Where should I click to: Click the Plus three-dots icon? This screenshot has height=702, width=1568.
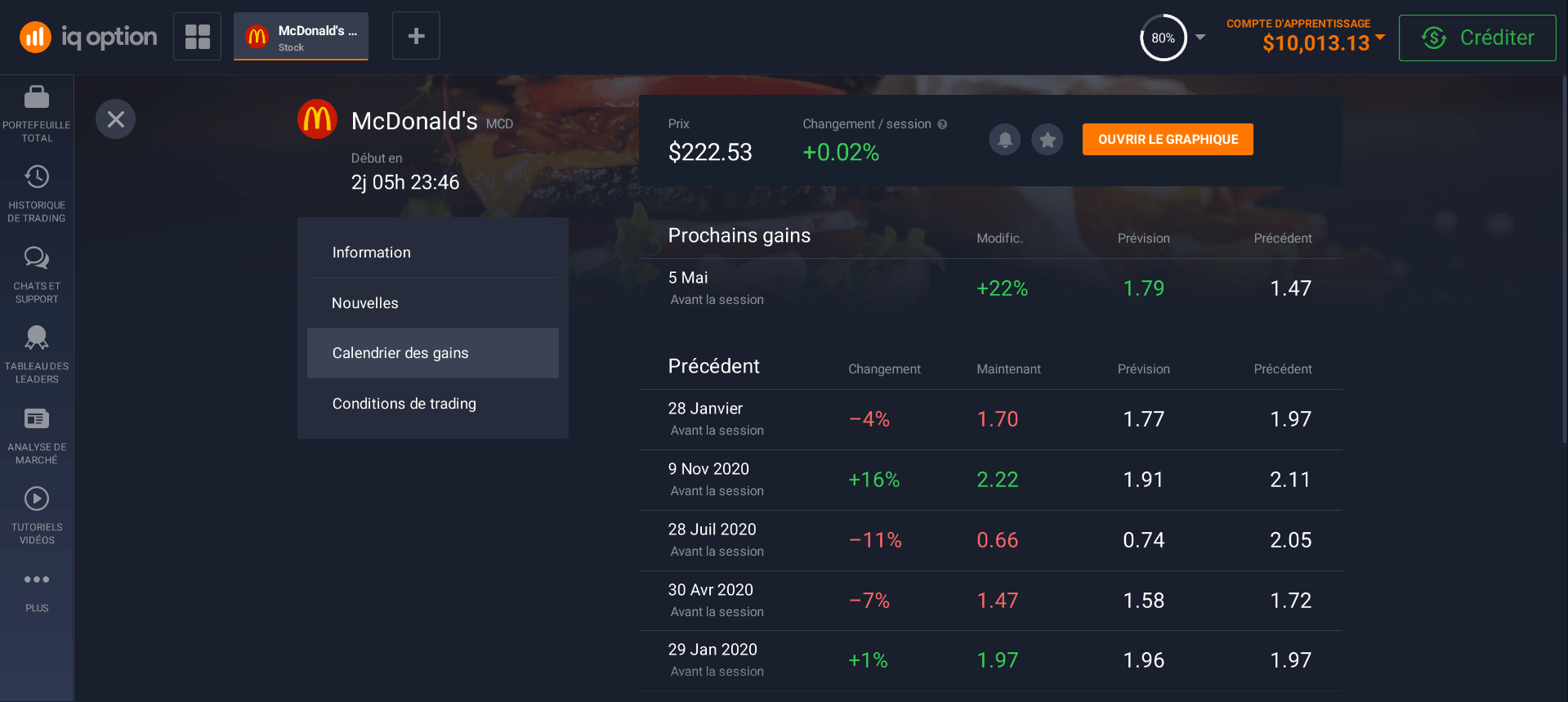pos(37,579)
